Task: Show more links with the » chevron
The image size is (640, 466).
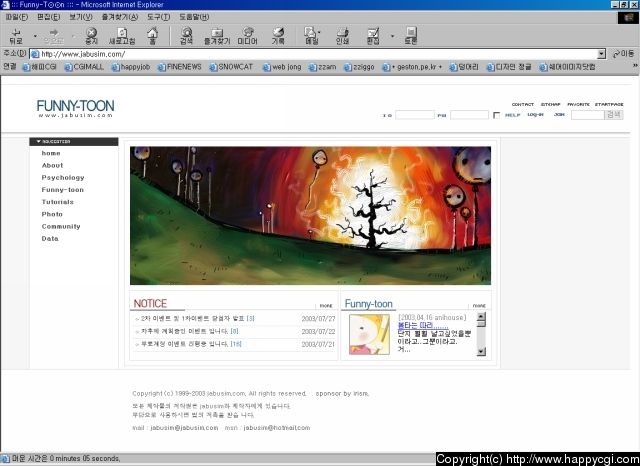Action: (x=635, y=66)
